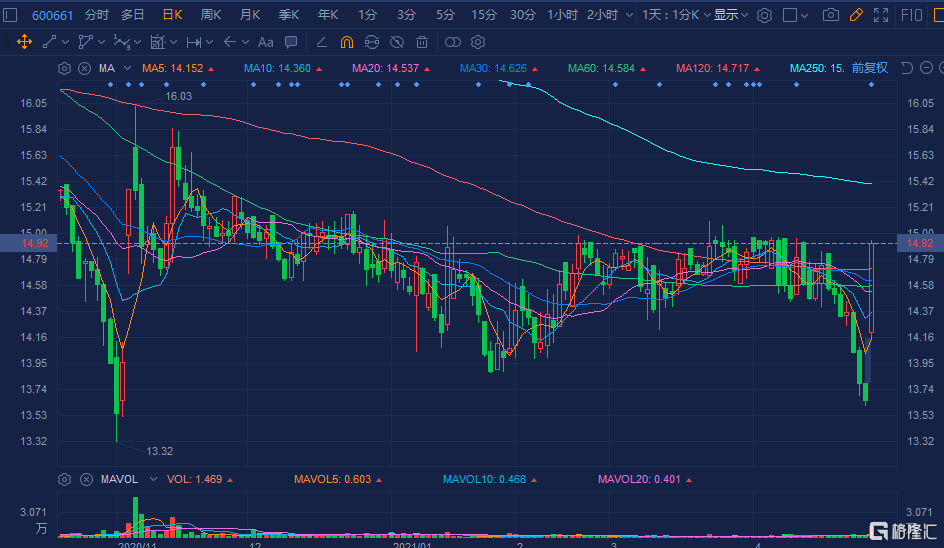Take a chart screenshot with camera icon

[831, 15]
